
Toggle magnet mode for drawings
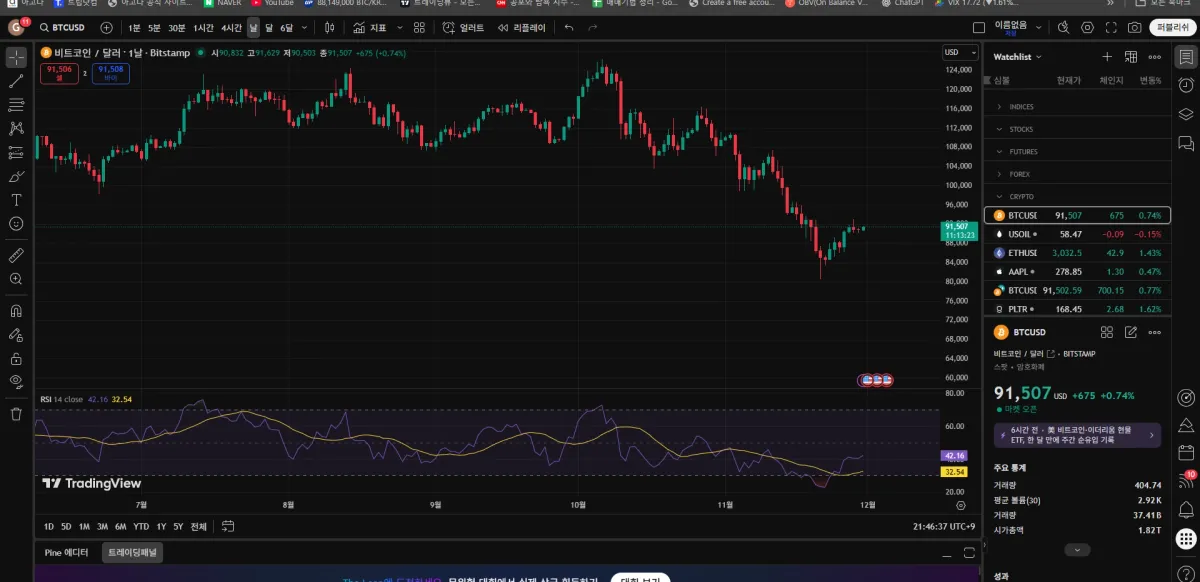click(16, 310)
